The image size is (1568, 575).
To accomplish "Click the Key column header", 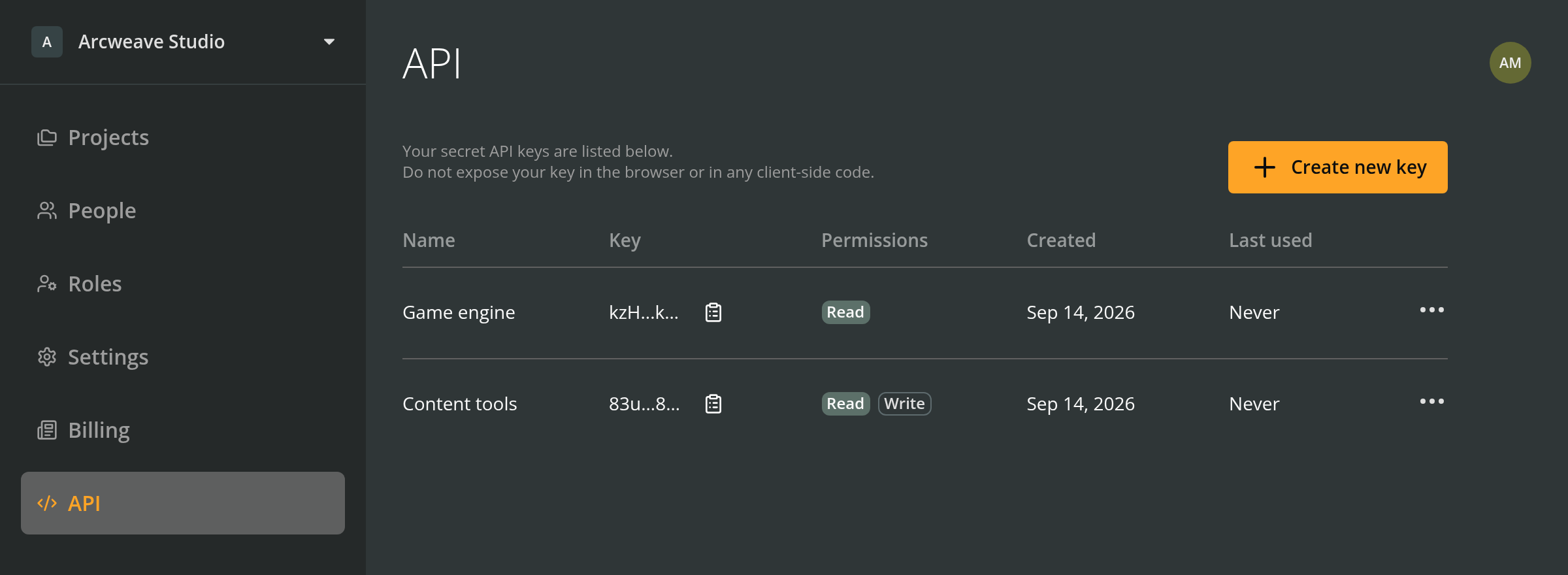I will point(625,241).
